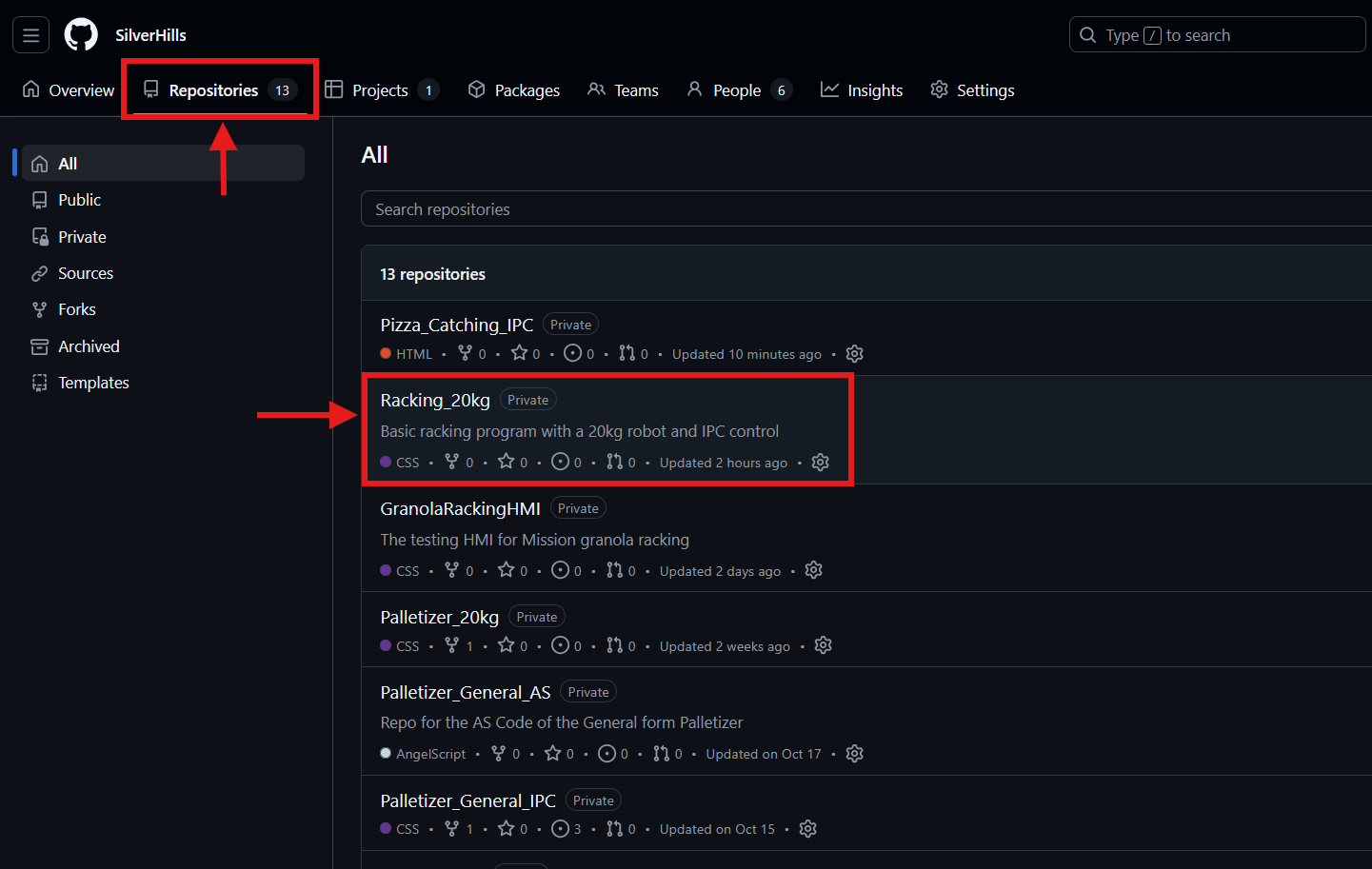Viewport: 1372px width, 869px height.
Task: Click the fork icon for GranolaRackingHMI
Action: point(452,570)
